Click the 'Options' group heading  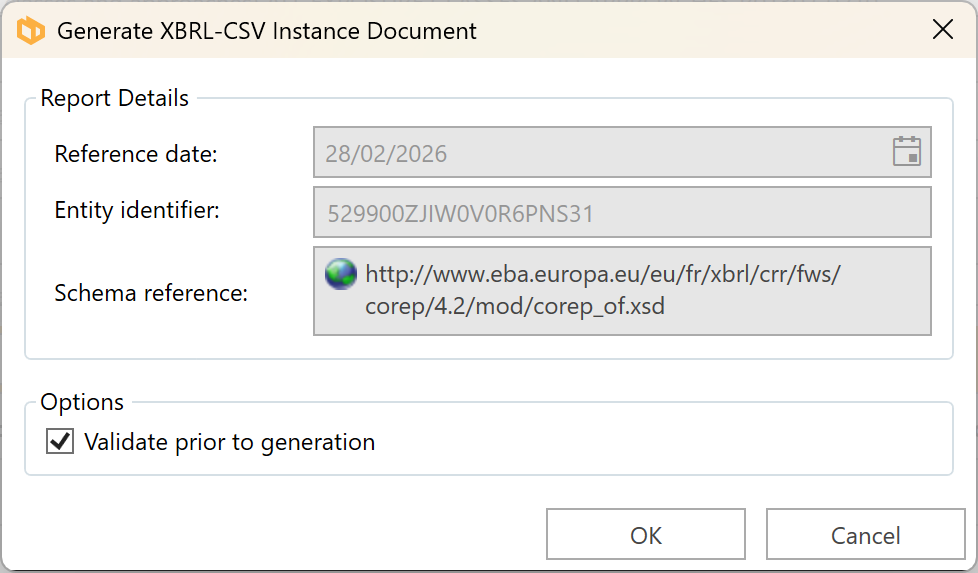pyautogui.click(x=82, y=403)
